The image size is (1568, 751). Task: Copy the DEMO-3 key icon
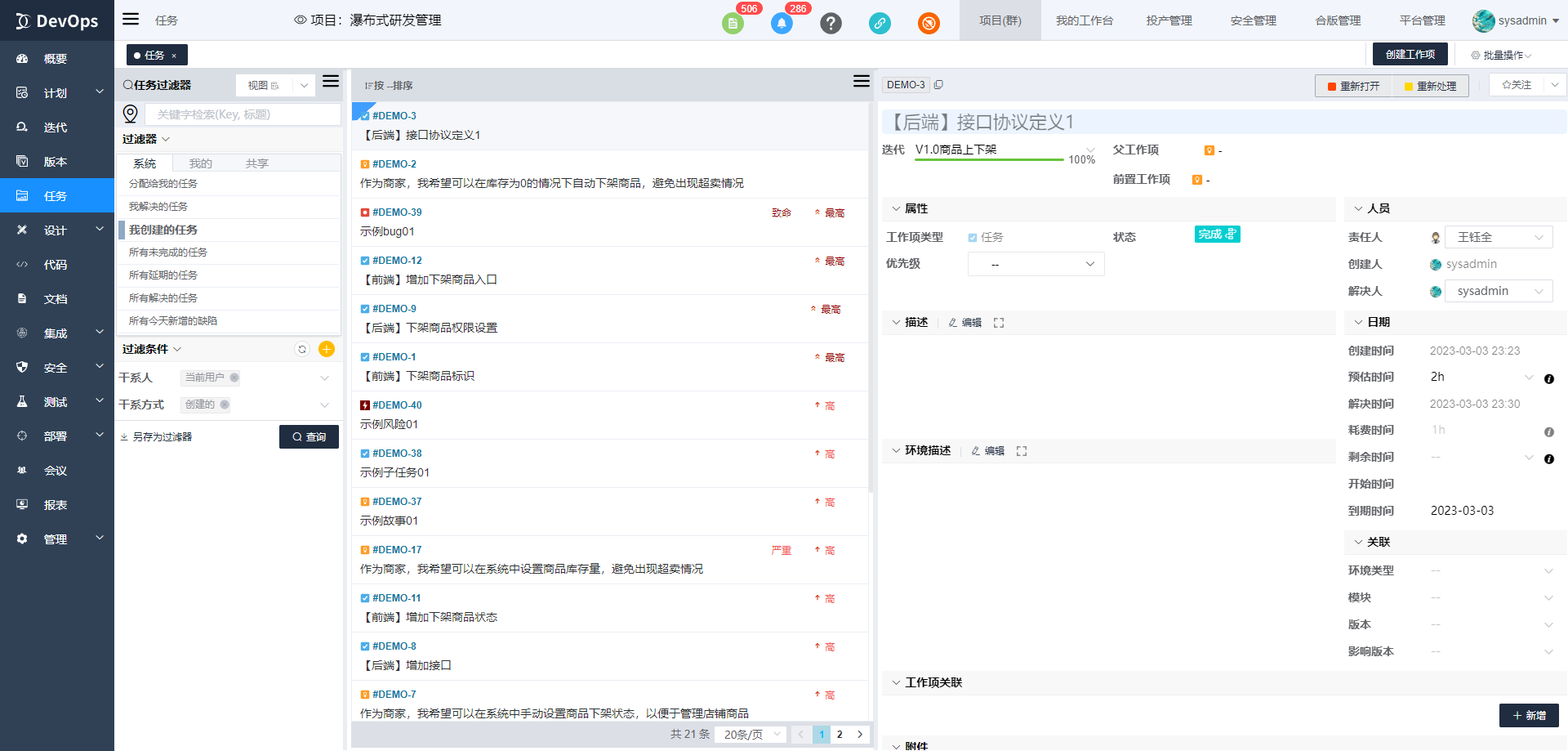pos(939,85)
